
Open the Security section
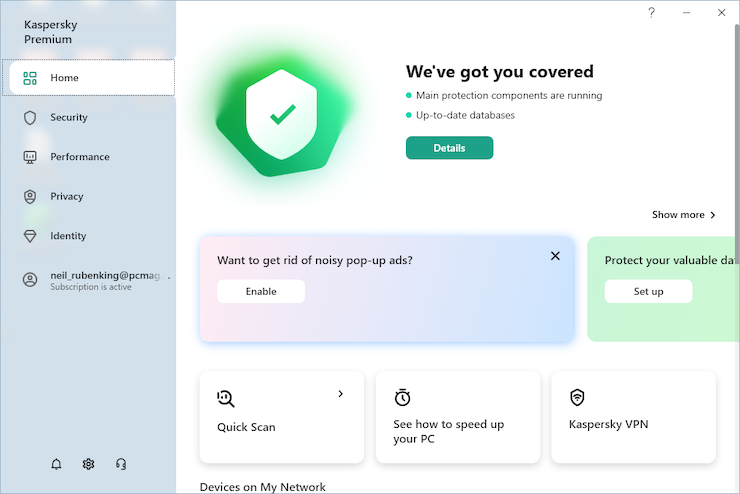click(88, 117)
